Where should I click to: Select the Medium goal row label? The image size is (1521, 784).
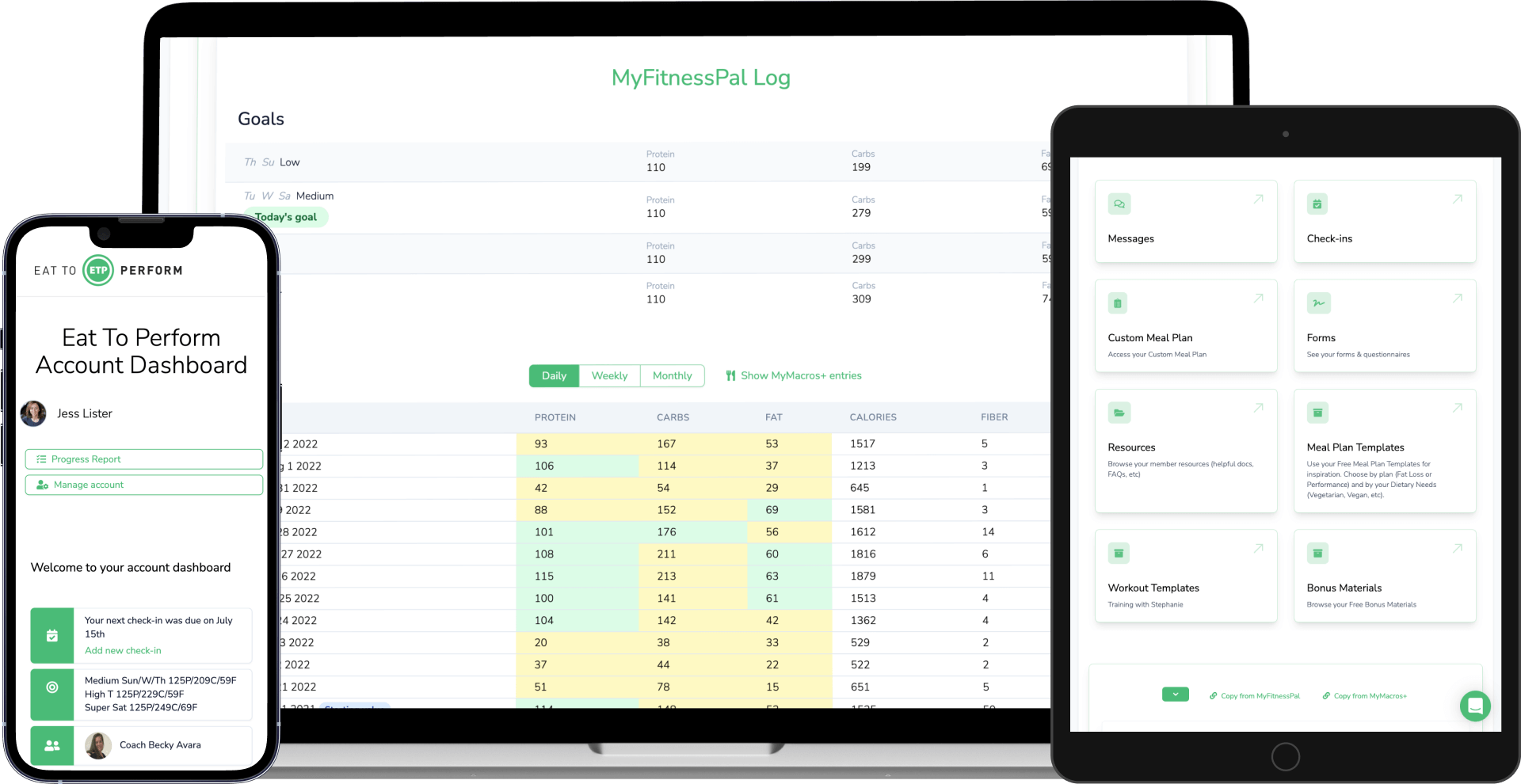pyautogui.click(x=314, y=196)
